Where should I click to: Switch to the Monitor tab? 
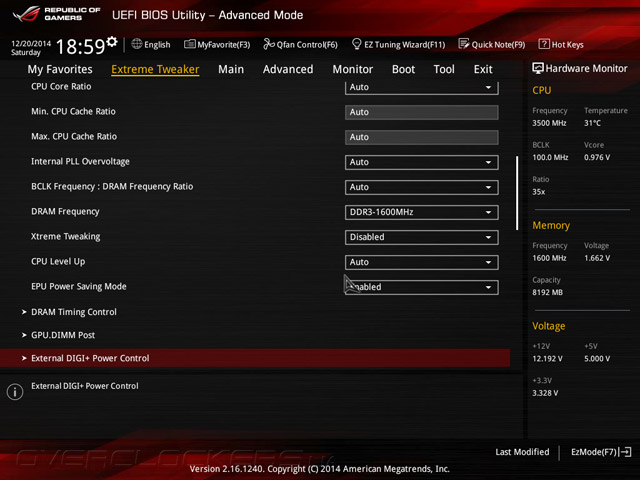click(353, 69)
